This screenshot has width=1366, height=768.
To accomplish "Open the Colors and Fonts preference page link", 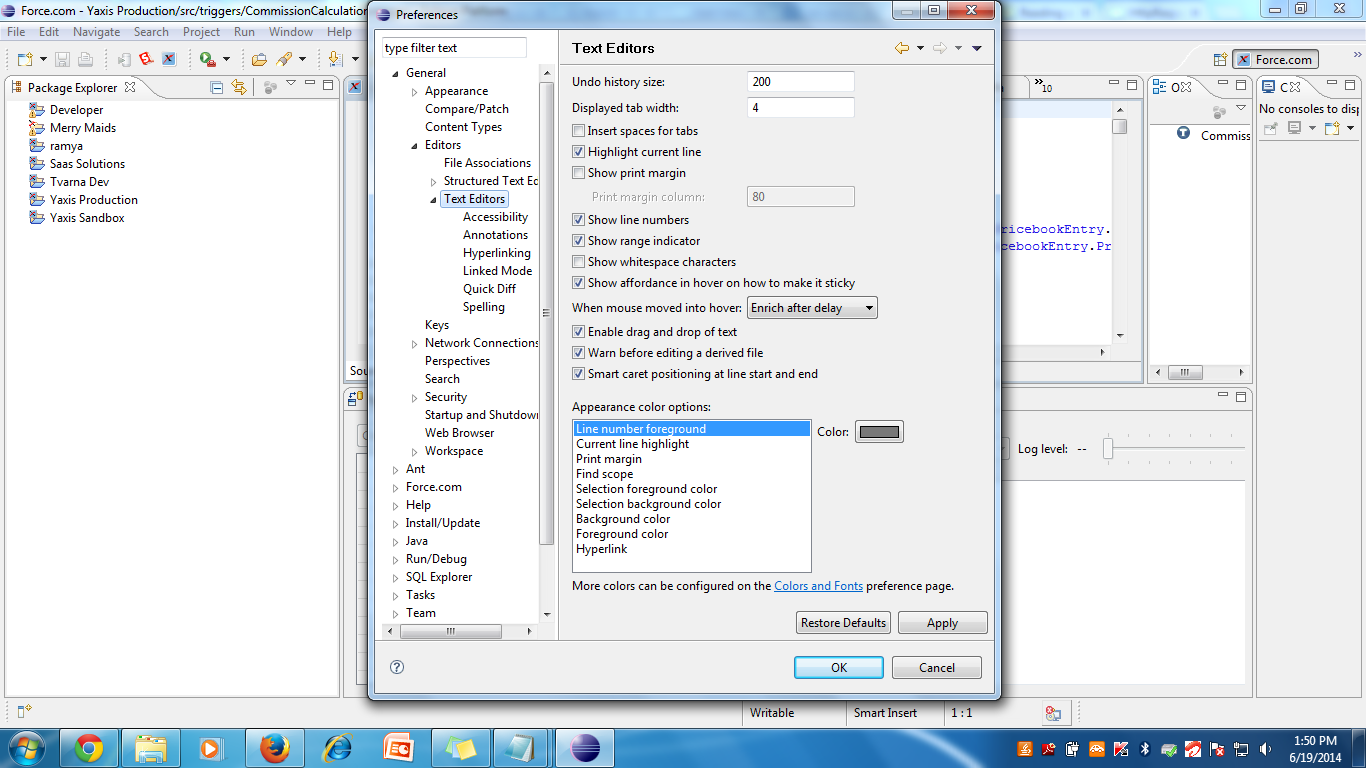I will click(x=816, y=585).
